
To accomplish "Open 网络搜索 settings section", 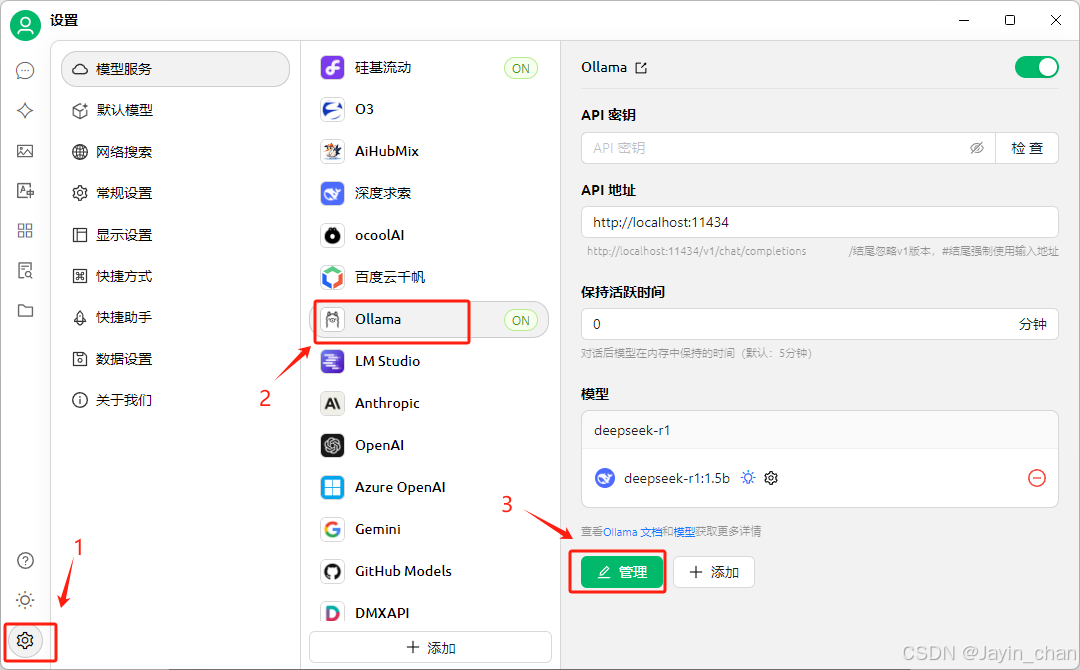I will [x=175, y=152].
